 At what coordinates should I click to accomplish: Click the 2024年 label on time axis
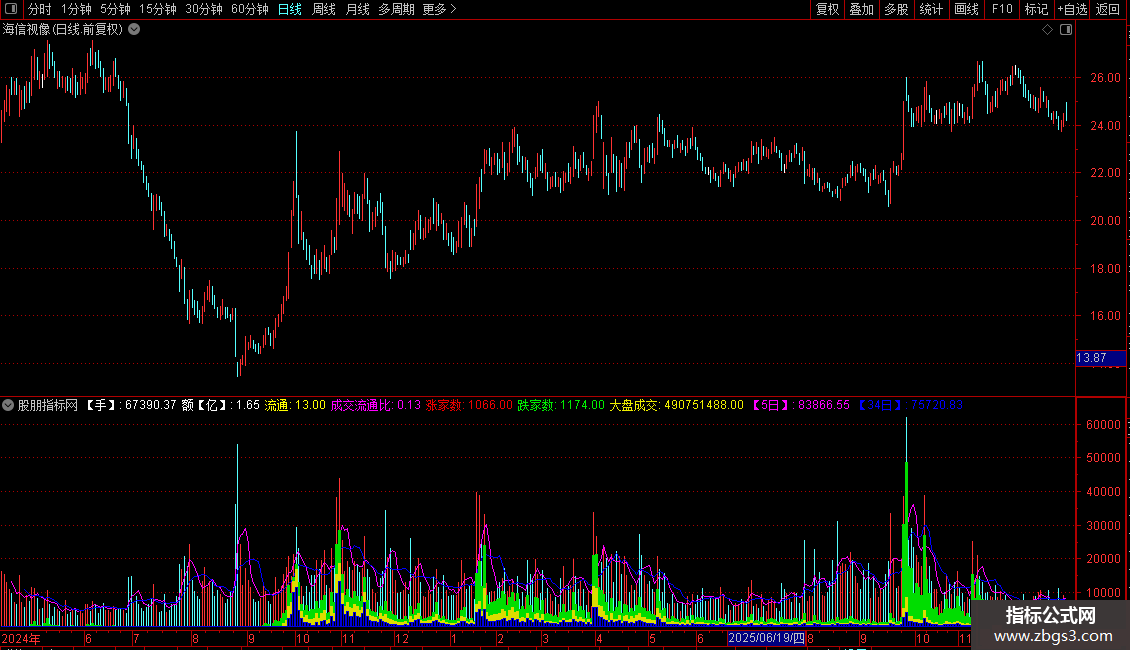[21, 638]
